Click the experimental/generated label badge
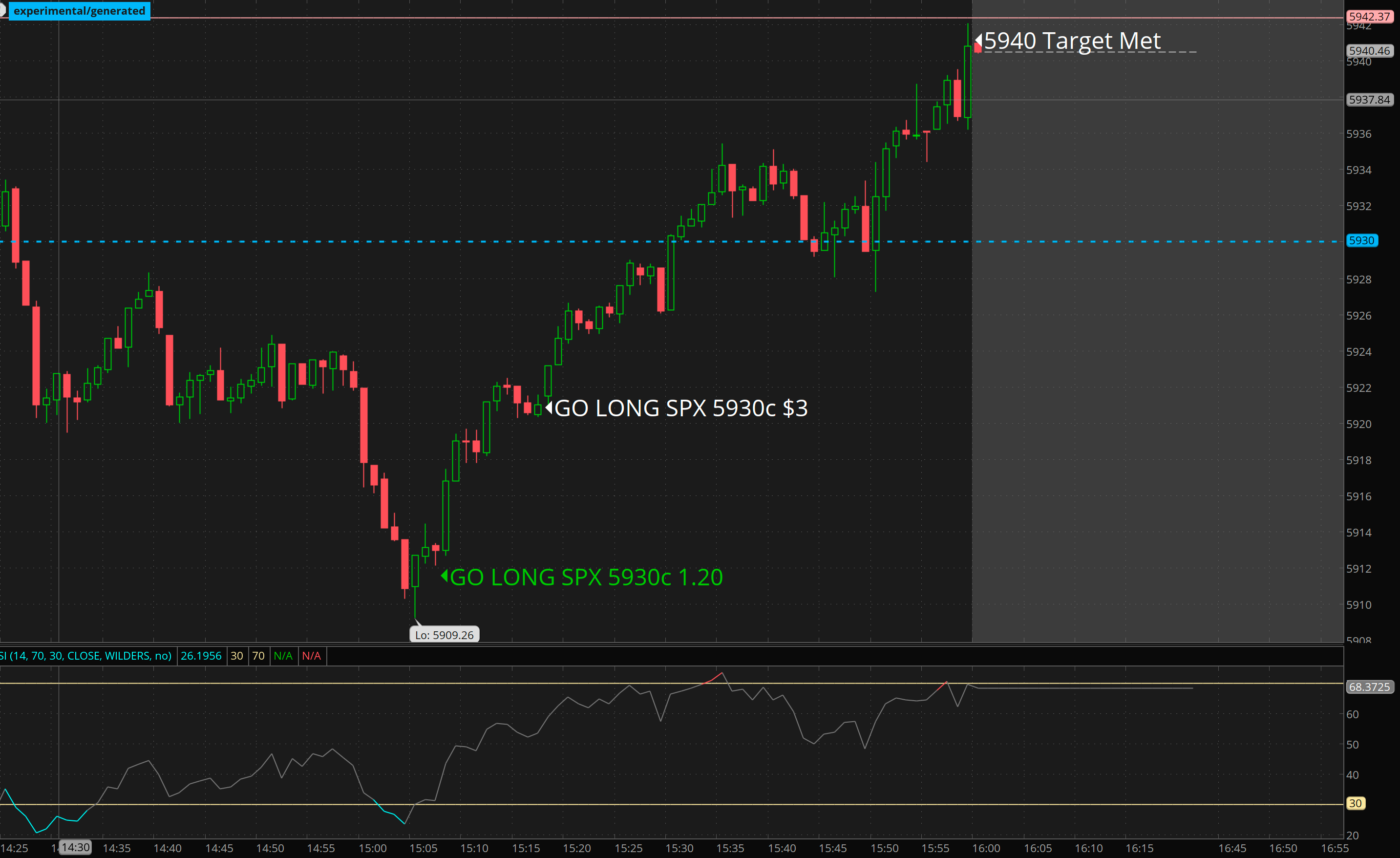The height and width of the screenshot is (858, 1400). [x=79, y=11]
